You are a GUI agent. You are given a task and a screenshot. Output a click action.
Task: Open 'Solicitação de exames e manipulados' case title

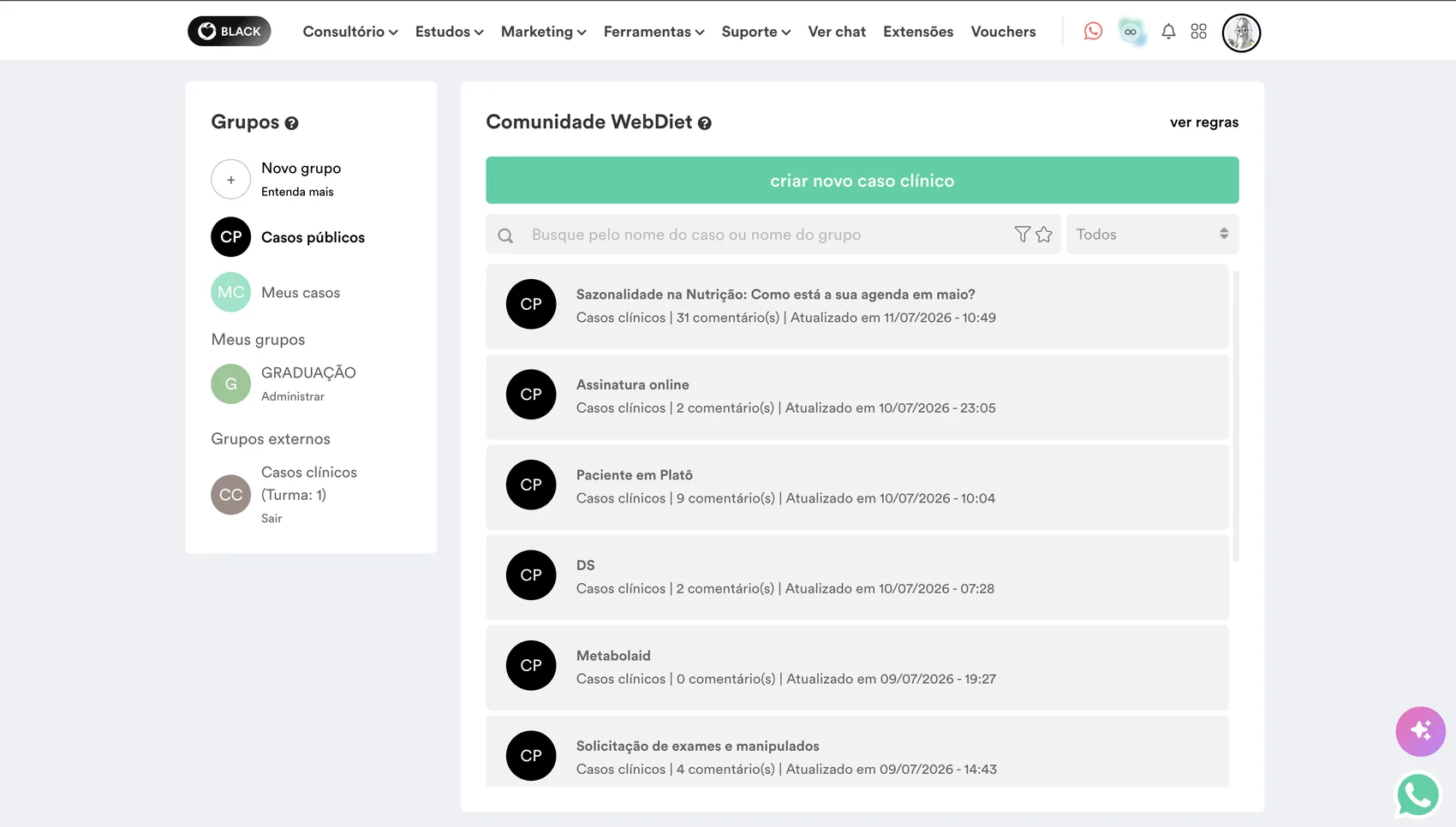[x=697, y=747]
